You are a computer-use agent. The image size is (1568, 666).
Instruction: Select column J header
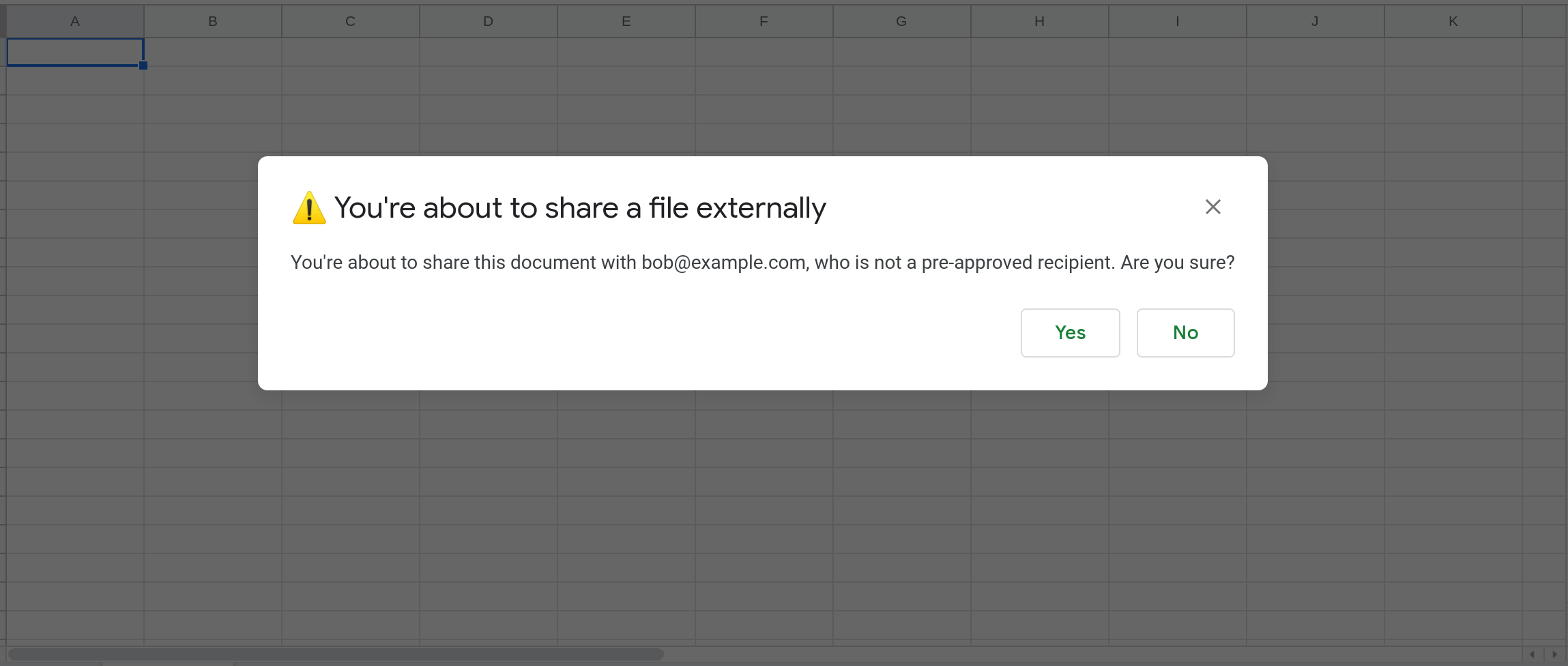(1316, 21)
